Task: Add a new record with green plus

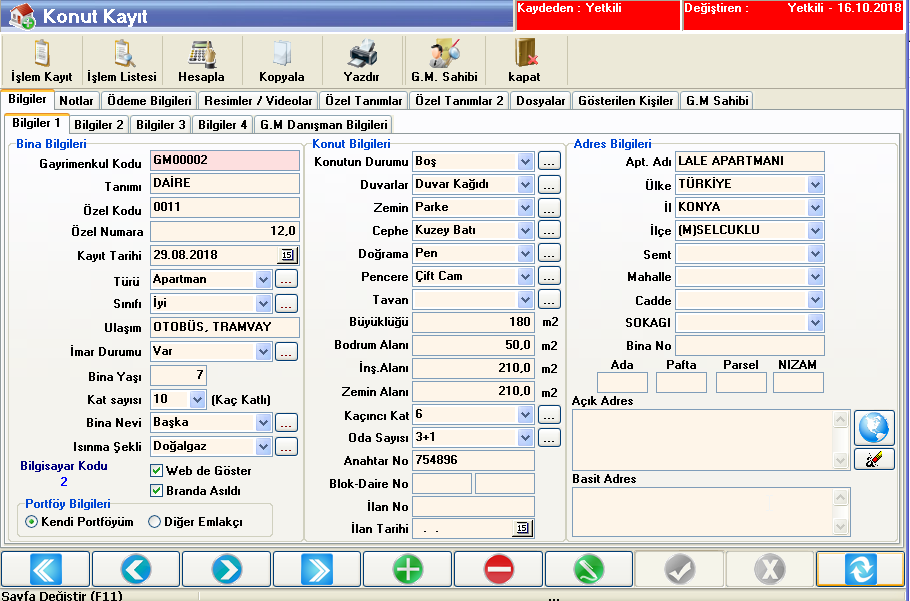Action: [x=408, y=569]
